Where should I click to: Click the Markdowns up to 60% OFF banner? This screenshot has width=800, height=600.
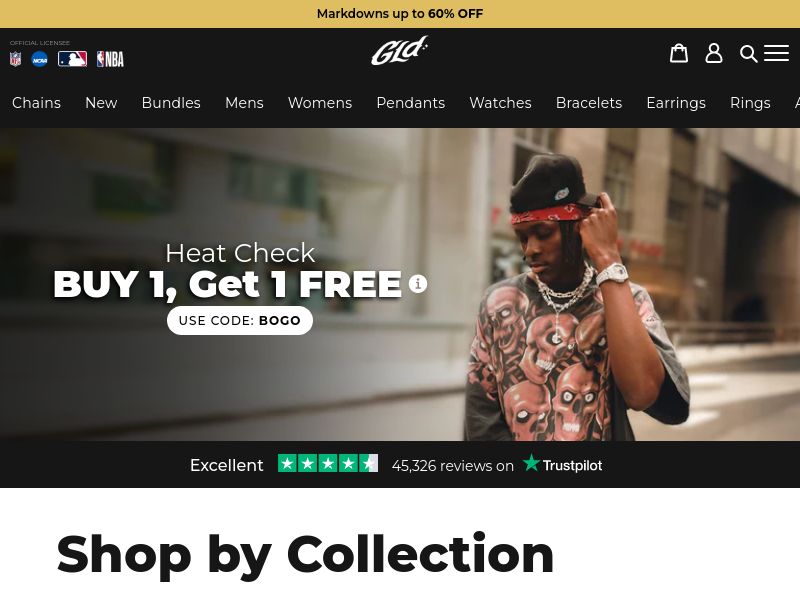[x=400, y=14]
